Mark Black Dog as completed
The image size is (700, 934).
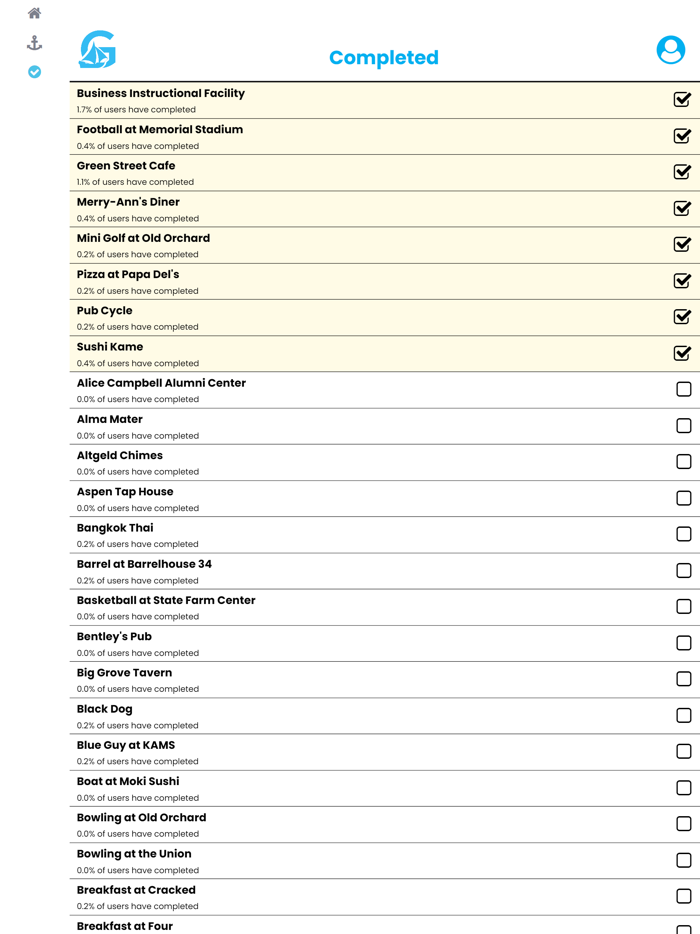coord(683,715)
